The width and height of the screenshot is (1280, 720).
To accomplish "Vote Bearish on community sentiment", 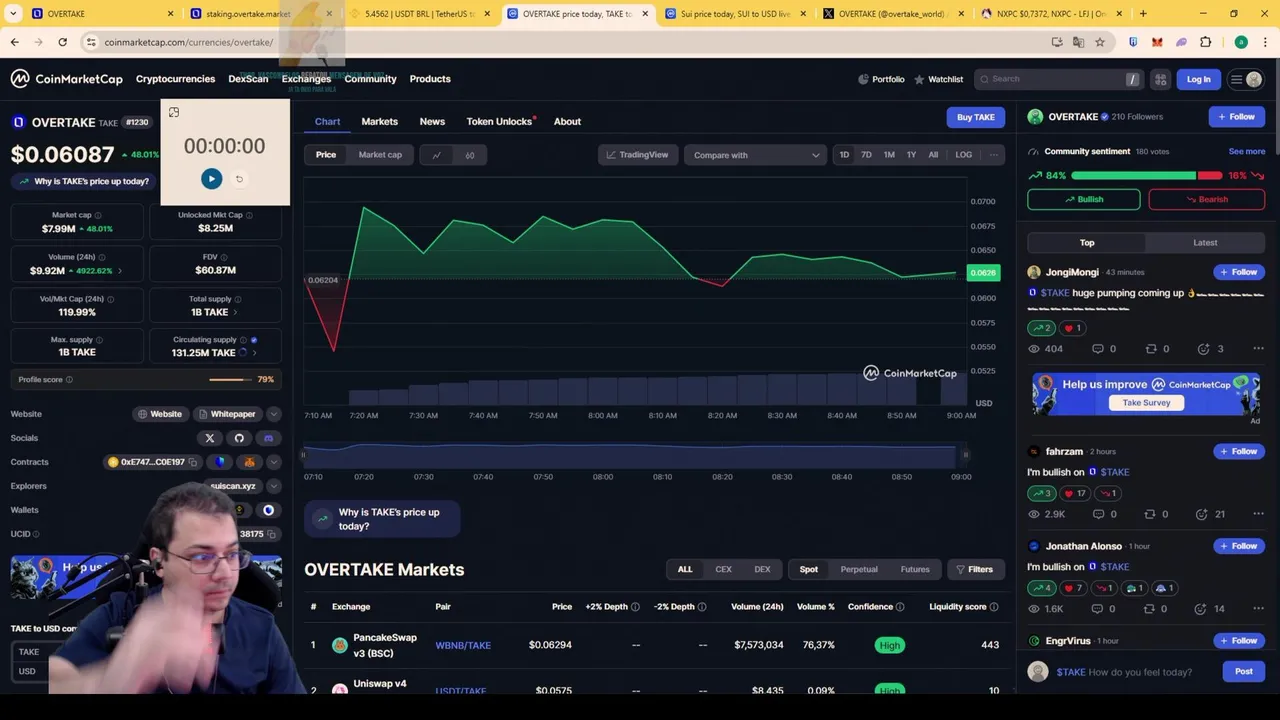I will tap(1206, 199).
